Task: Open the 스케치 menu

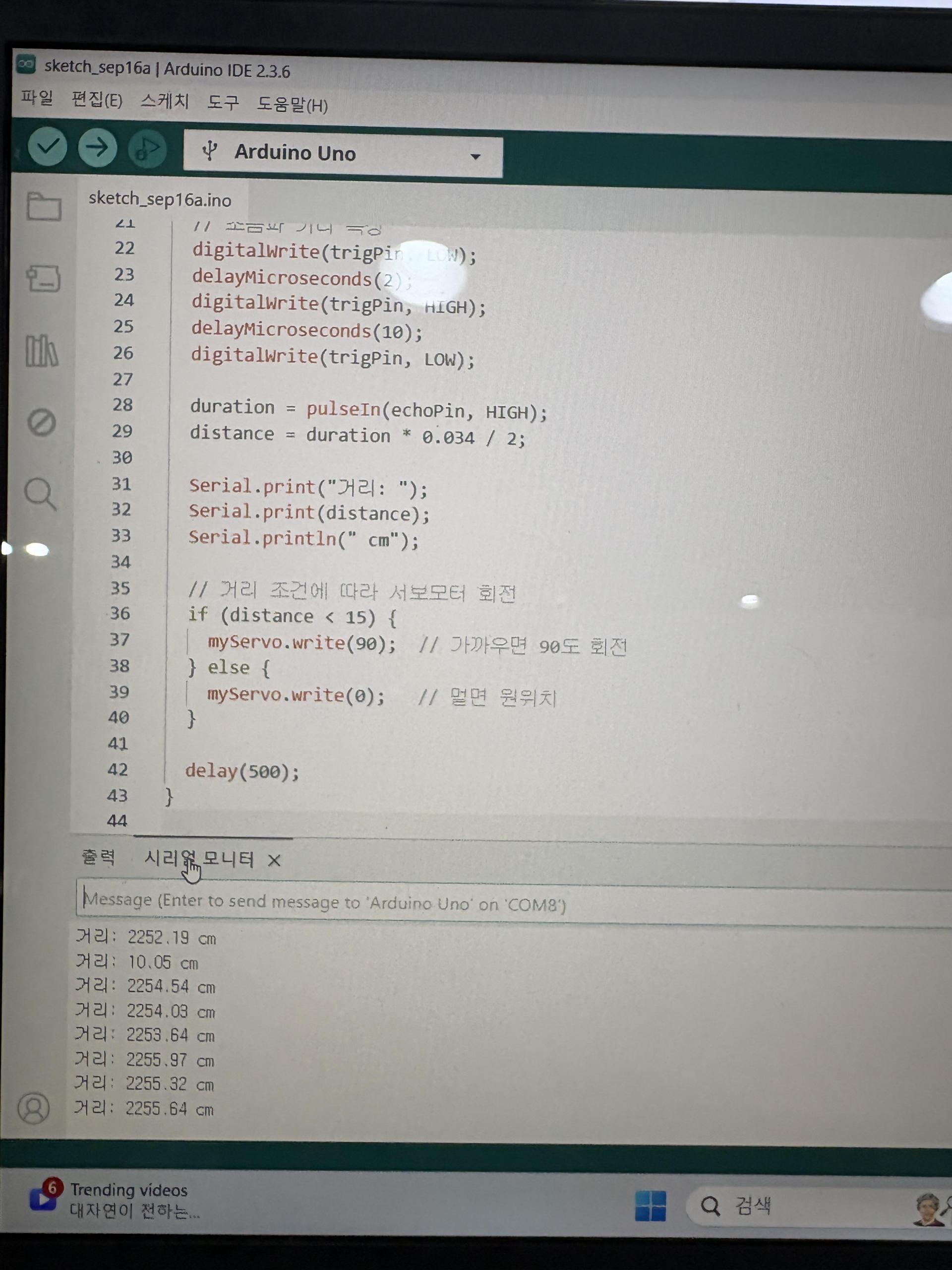Action: click(x=165, y=101)
